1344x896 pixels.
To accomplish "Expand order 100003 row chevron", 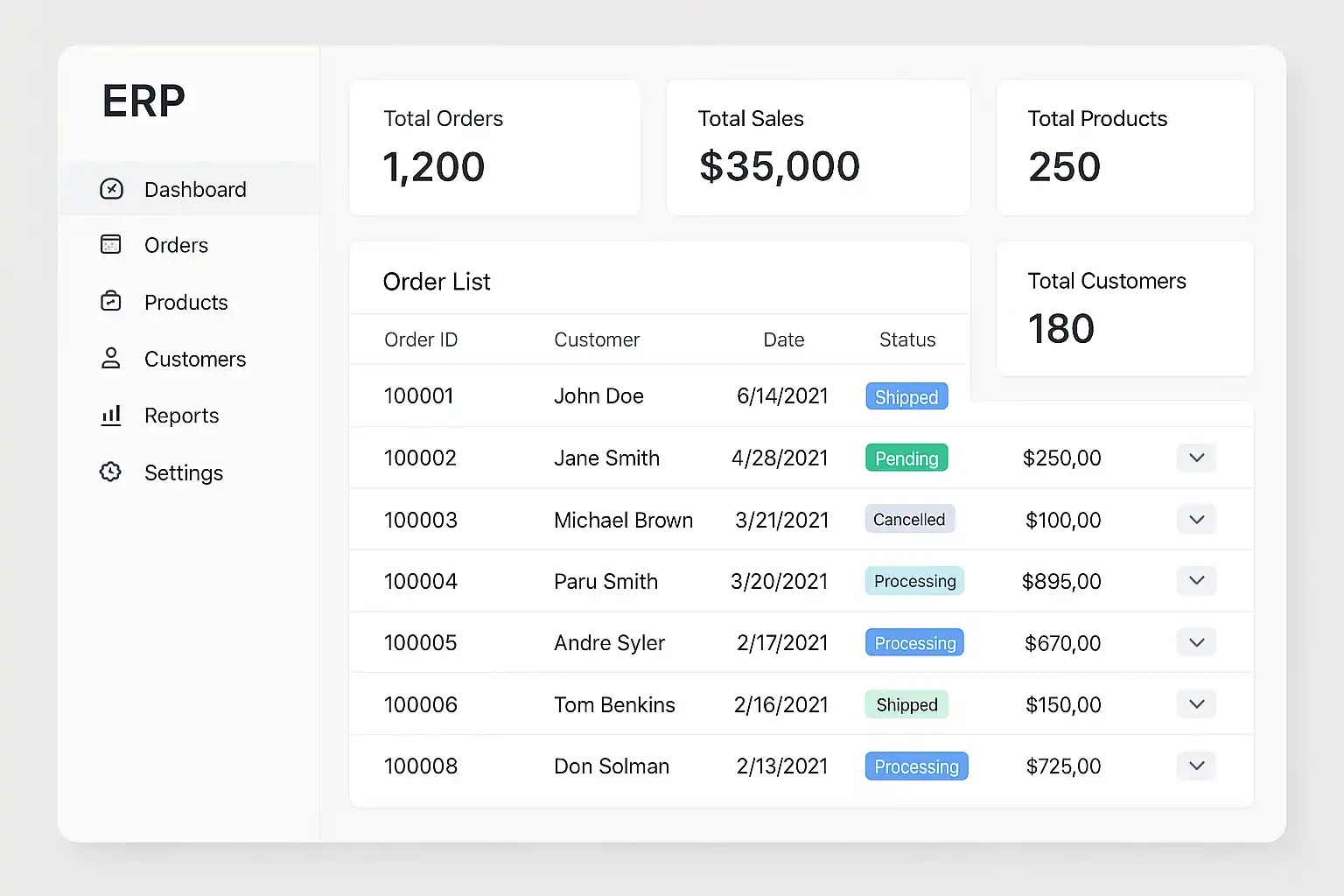I will tap(1196, 520).
